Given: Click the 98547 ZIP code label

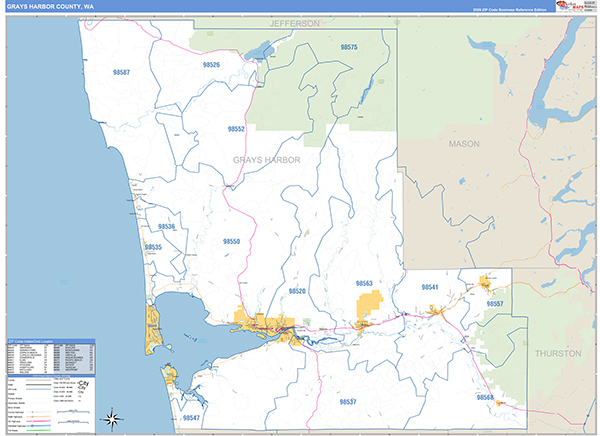Looking at the screenshot, I should (191, 417).
